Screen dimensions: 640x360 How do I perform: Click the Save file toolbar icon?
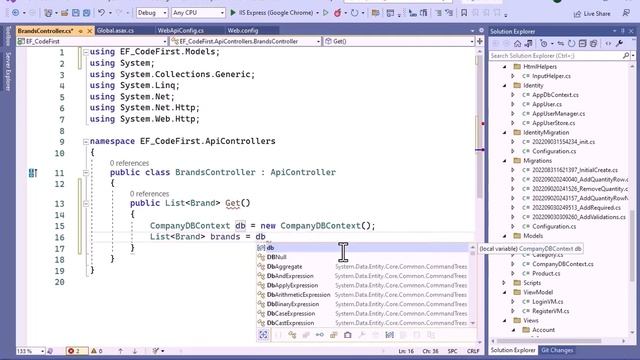tap(76, 13)
